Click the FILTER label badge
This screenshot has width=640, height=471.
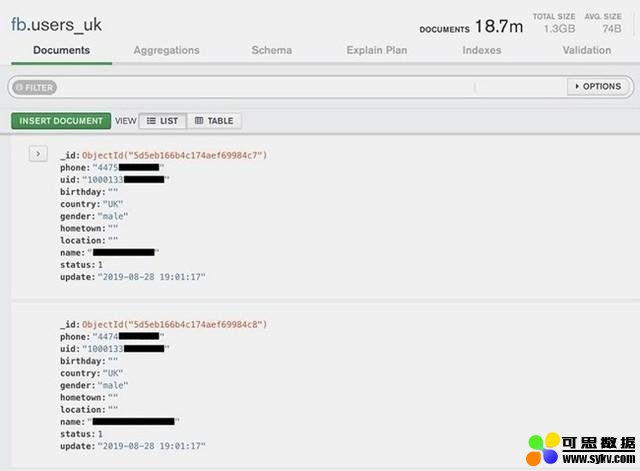34,87
